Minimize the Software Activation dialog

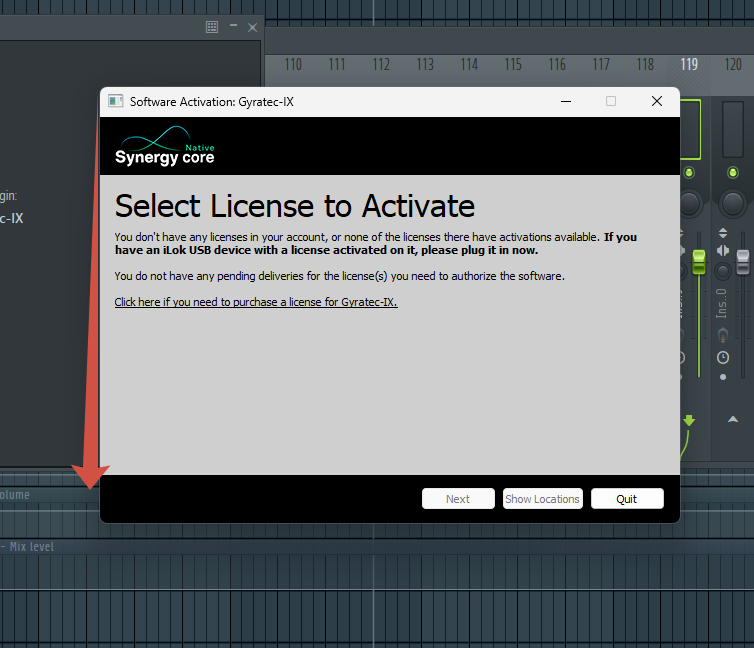pos(566,101)
